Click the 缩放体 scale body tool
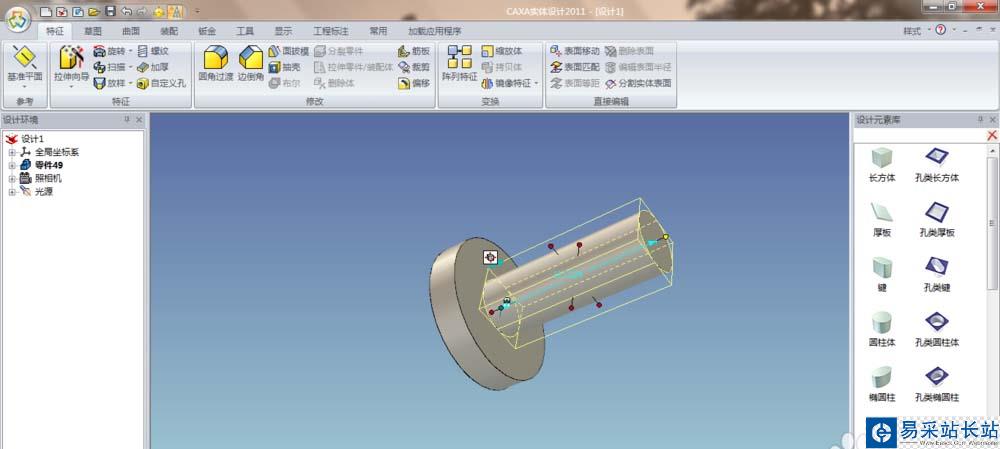 pyautogui.click(x=501, y=51)
